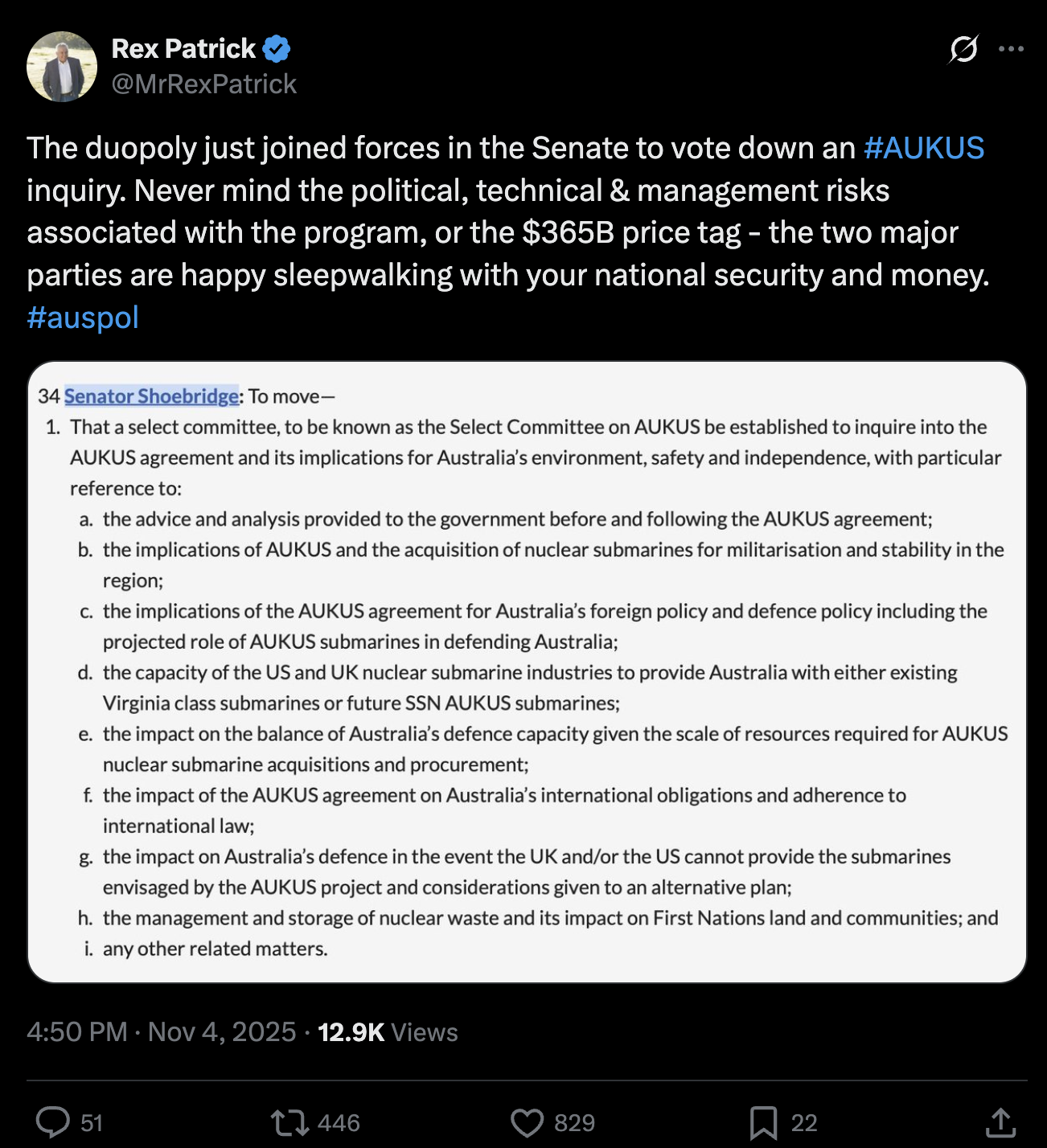Click the Senator Shoebridge link in image

(x=151, y=396)
